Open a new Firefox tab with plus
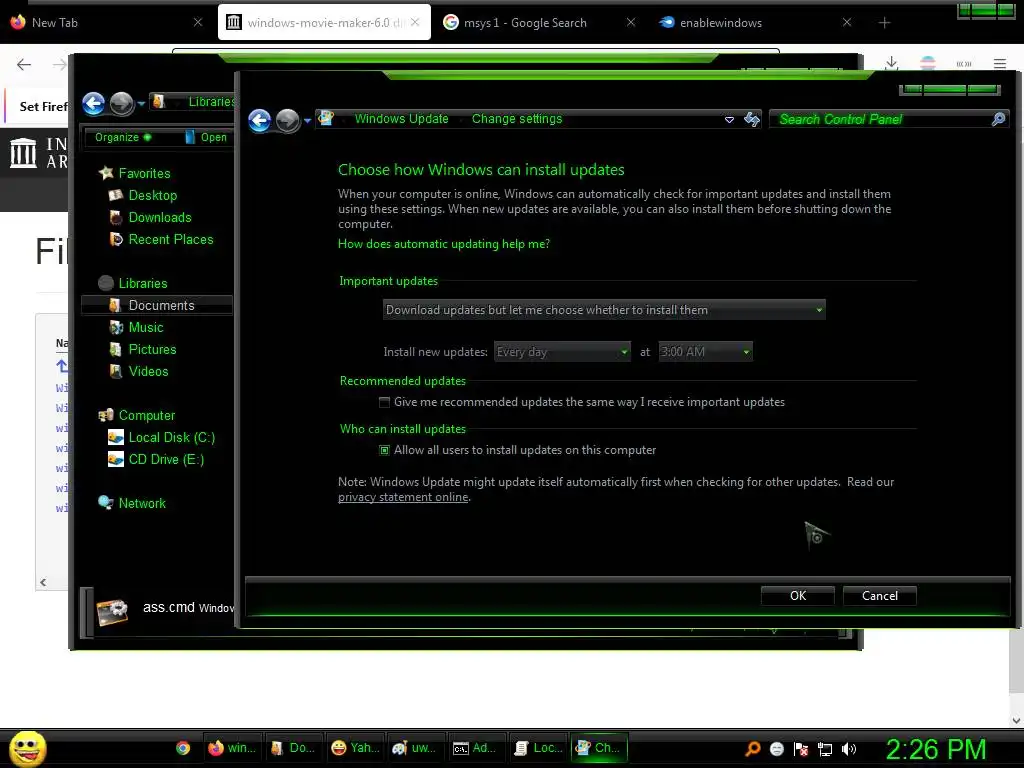 [884, 23]
